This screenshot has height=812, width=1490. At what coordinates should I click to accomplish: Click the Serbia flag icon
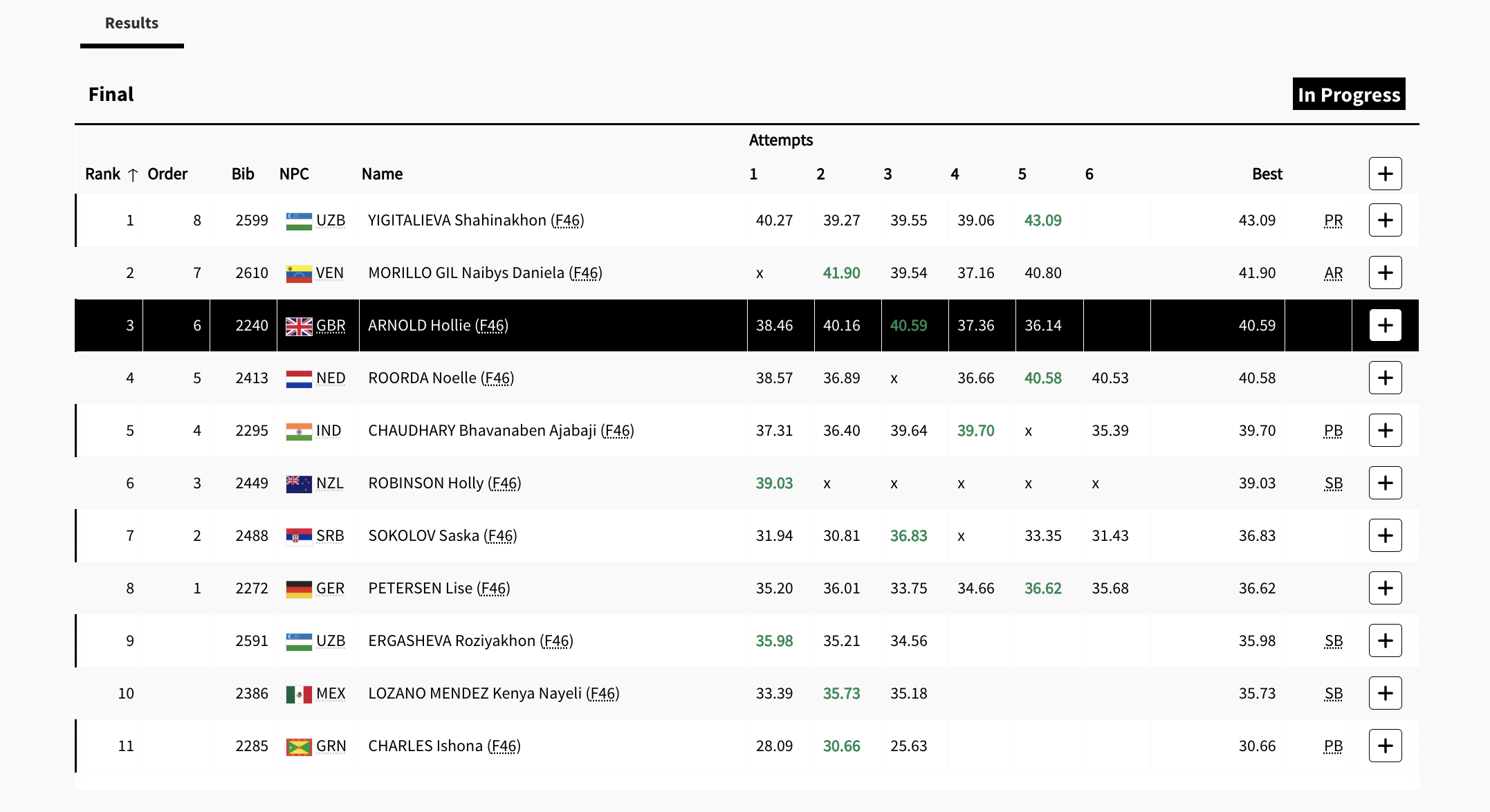pos(299,536)
